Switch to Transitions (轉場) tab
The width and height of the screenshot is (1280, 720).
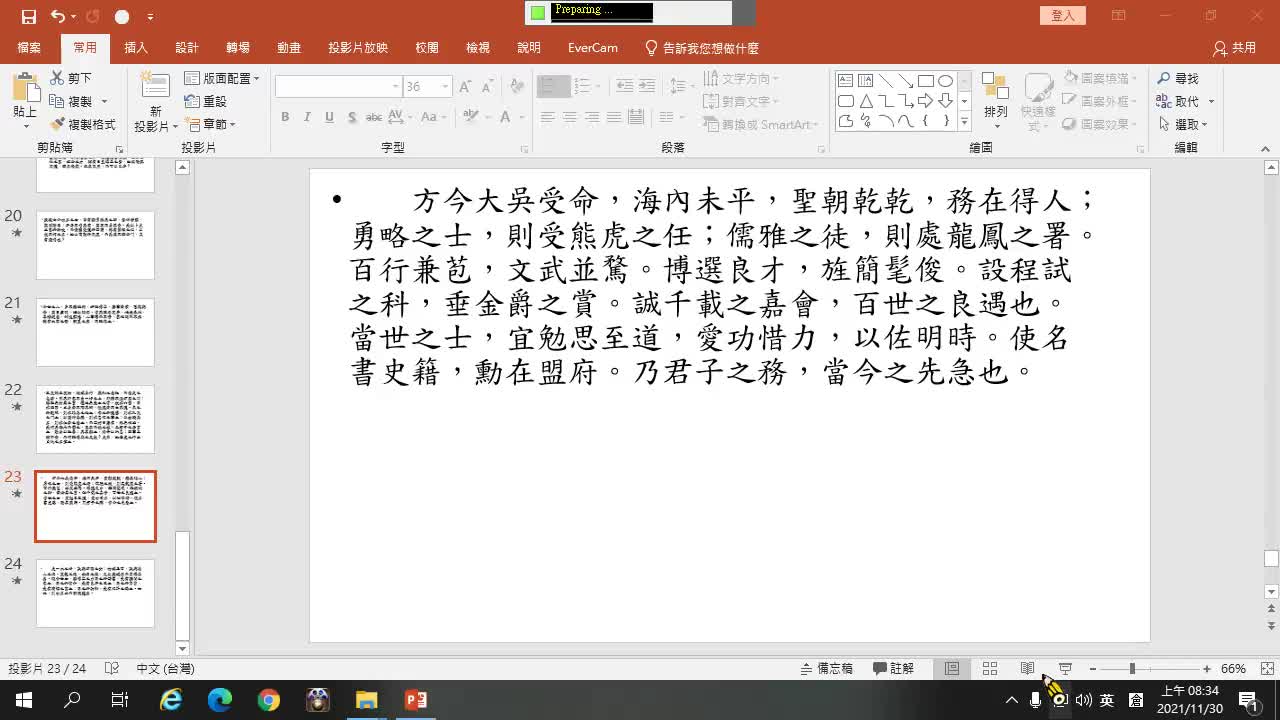238,47
